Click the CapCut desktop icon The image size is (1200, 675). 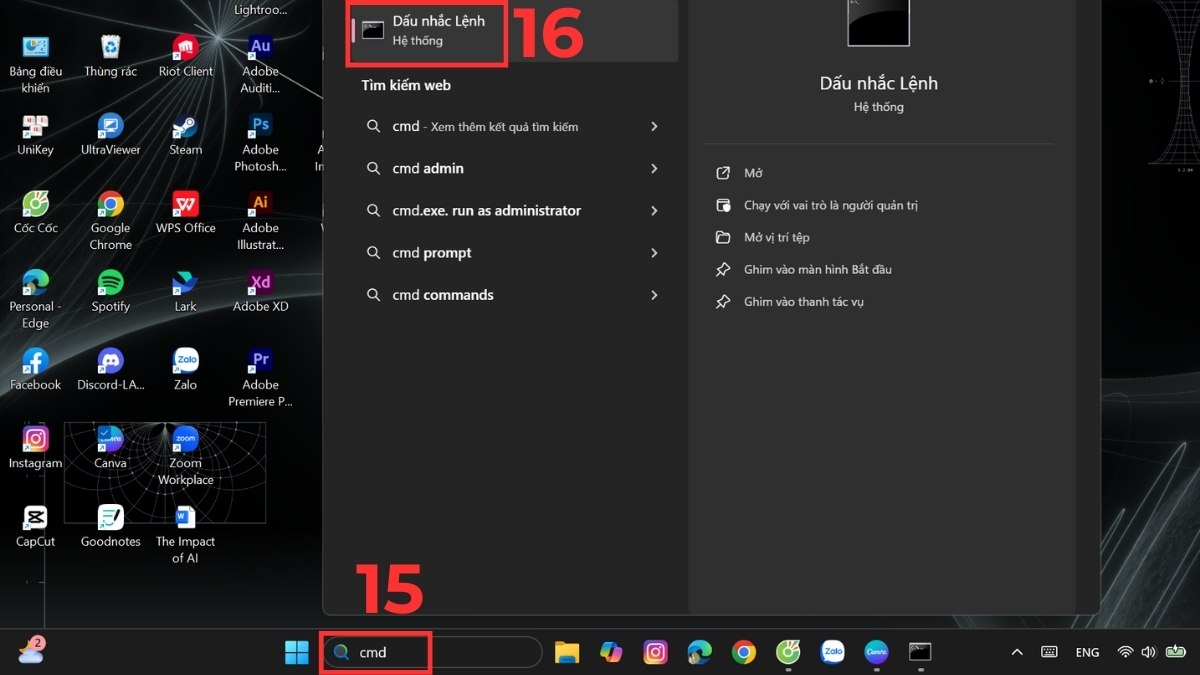pos(35,518)
